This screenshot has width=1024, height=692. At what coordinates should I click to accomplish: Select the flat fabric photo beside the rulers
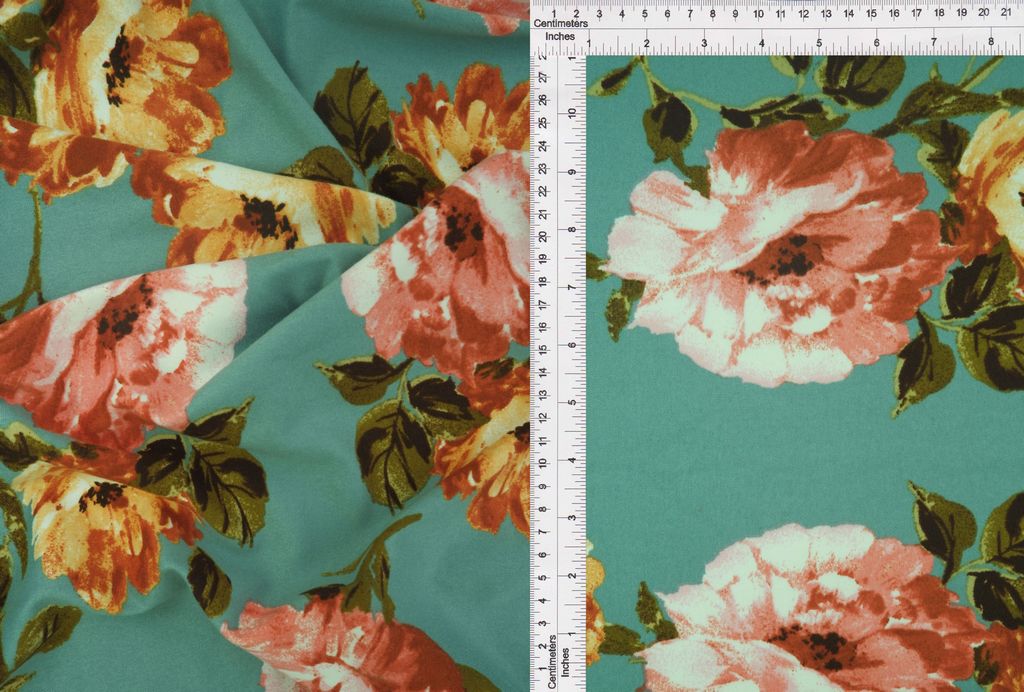pyautogui.click(x=805, y=373)
